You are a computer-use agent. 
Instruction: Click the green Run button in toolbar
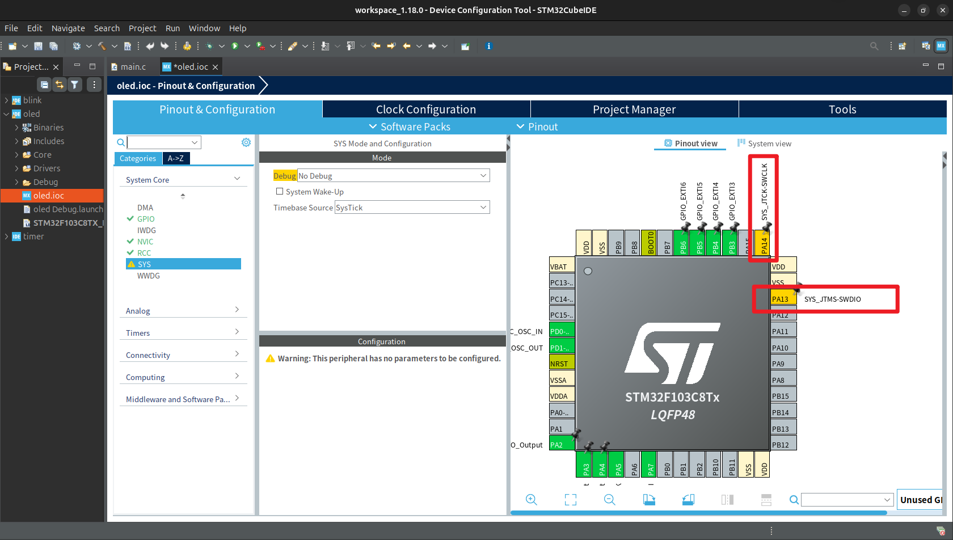click(235, 46)
